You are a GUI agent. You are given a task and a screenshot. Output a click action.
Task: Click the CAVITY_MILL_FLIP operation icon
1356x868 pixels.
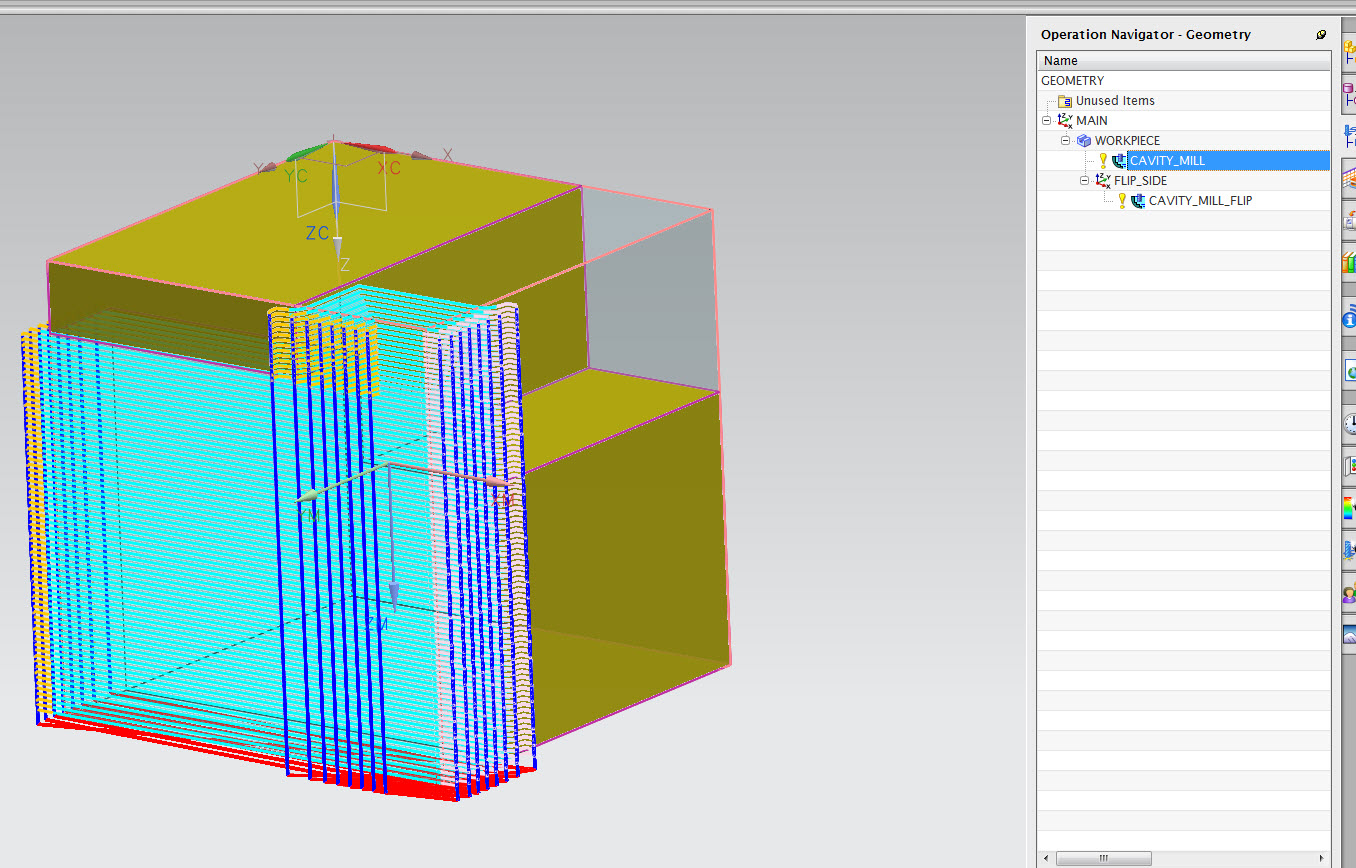[x=1138, y=200]
